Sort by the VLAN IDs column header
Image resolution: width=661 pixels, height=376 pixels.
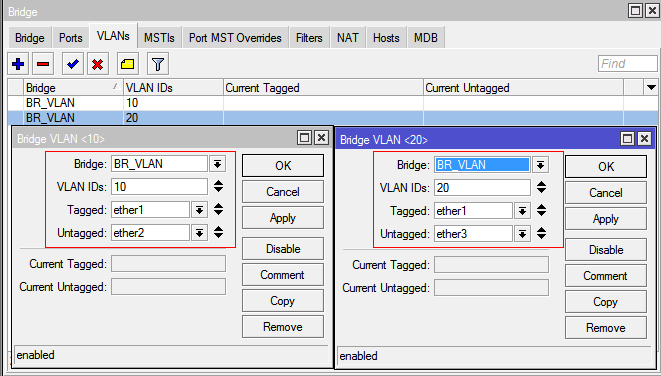(x=173, y=88)
